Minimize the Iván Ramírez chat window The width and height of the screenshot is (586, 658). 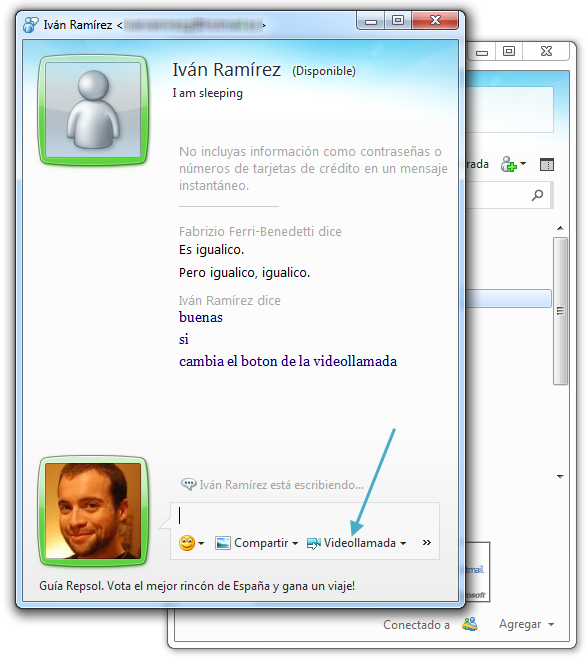tap(371, 20)
